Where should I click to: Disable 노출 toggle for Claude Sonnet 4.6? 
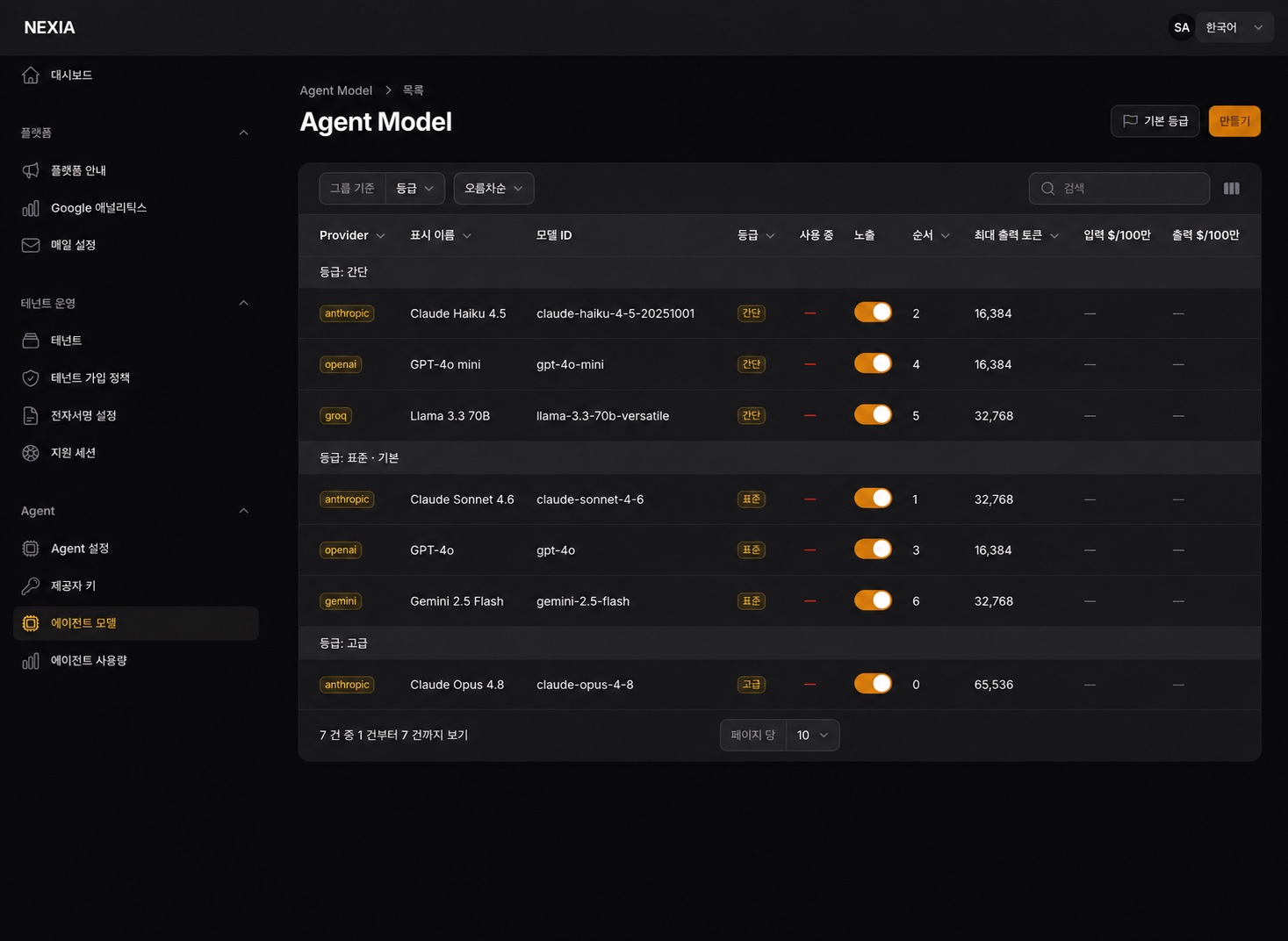873,499
